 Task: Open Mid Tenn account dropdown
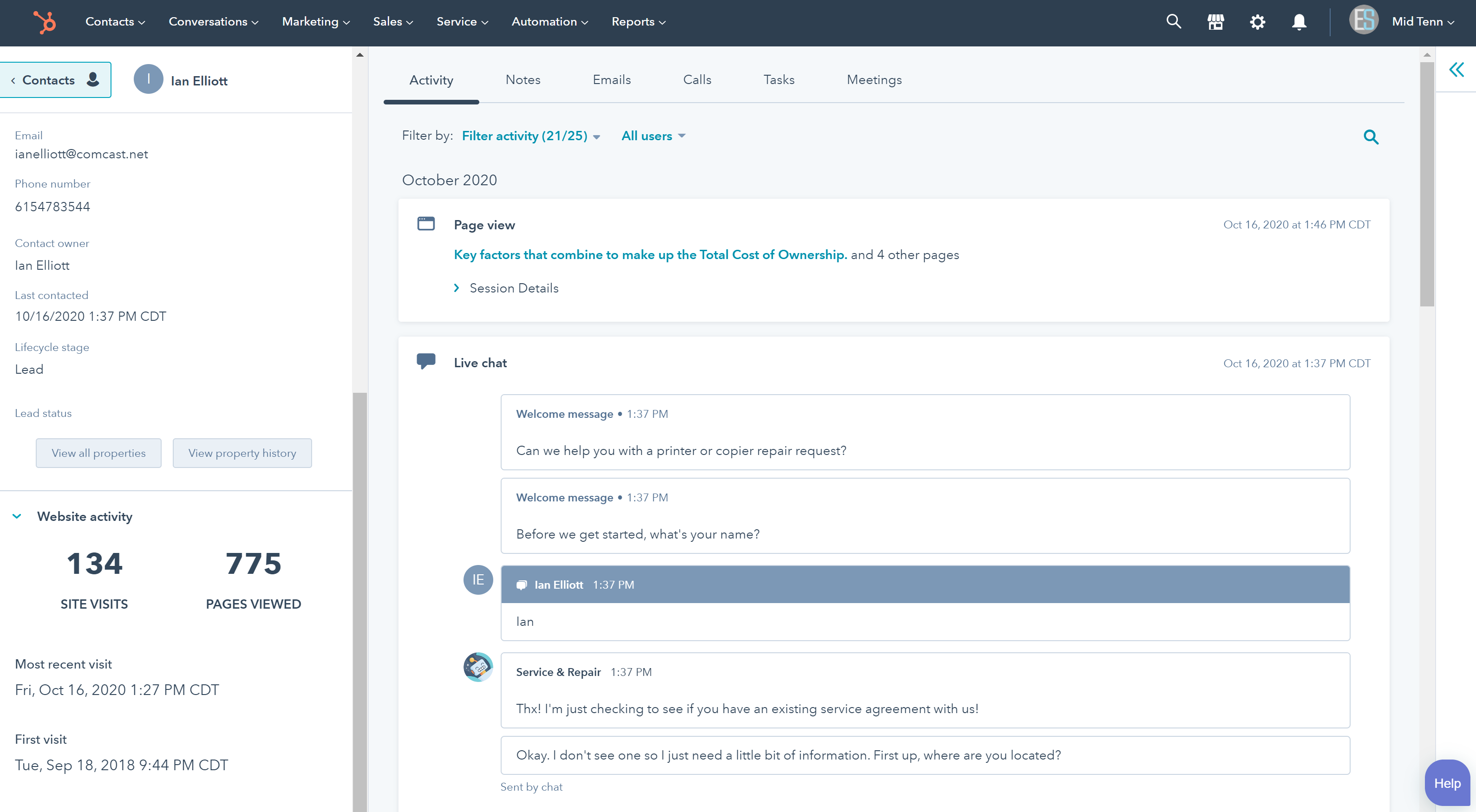coord(1423,22)
